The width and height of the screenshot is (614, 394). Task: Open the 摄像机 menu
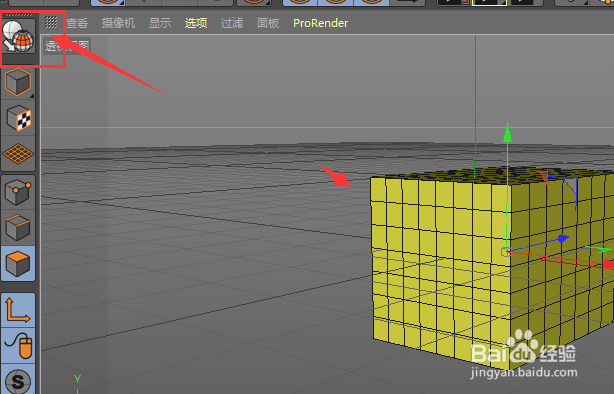[118, 23]
